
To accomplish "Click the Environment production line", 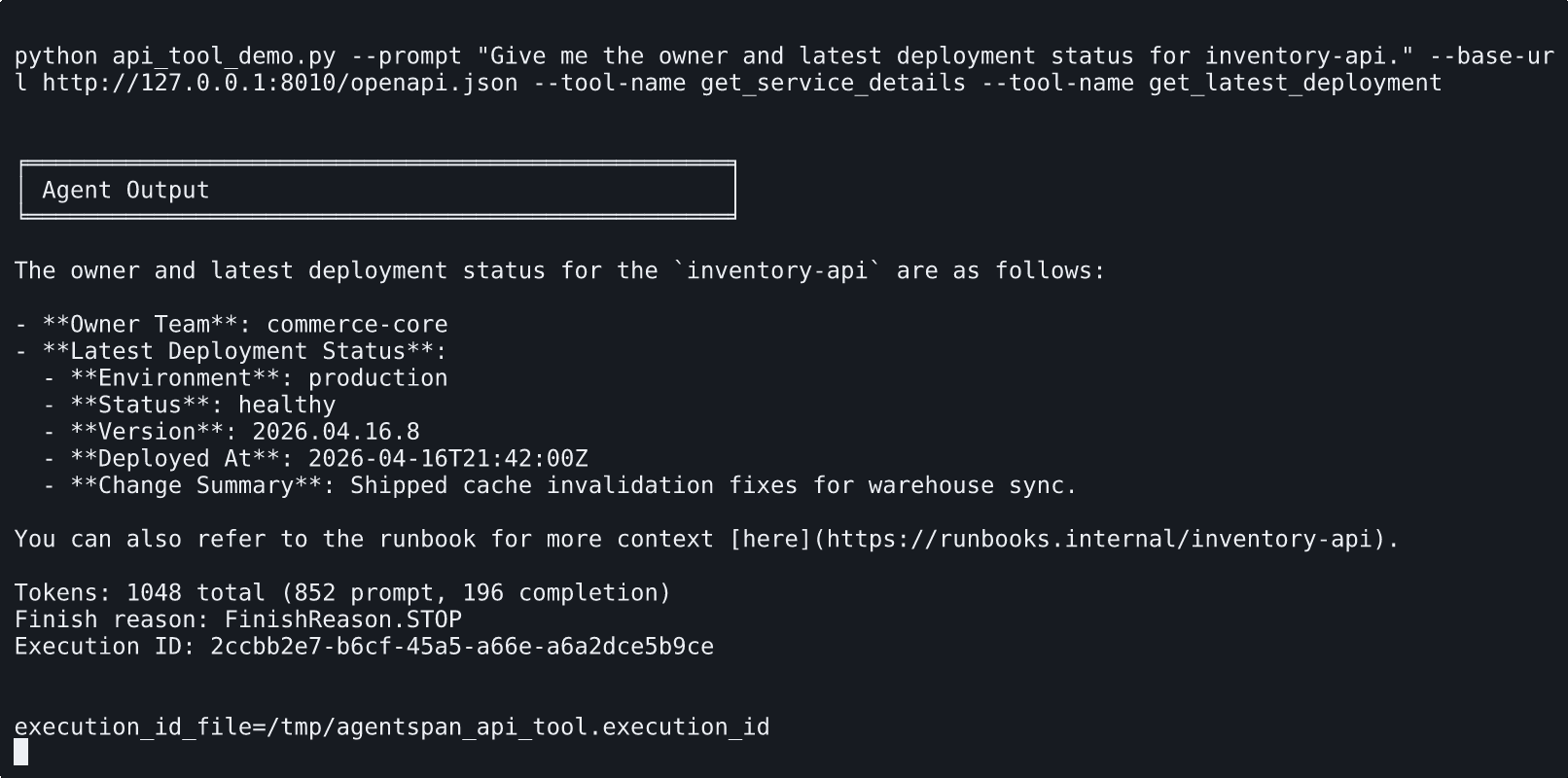I will (x=245, y=378).
